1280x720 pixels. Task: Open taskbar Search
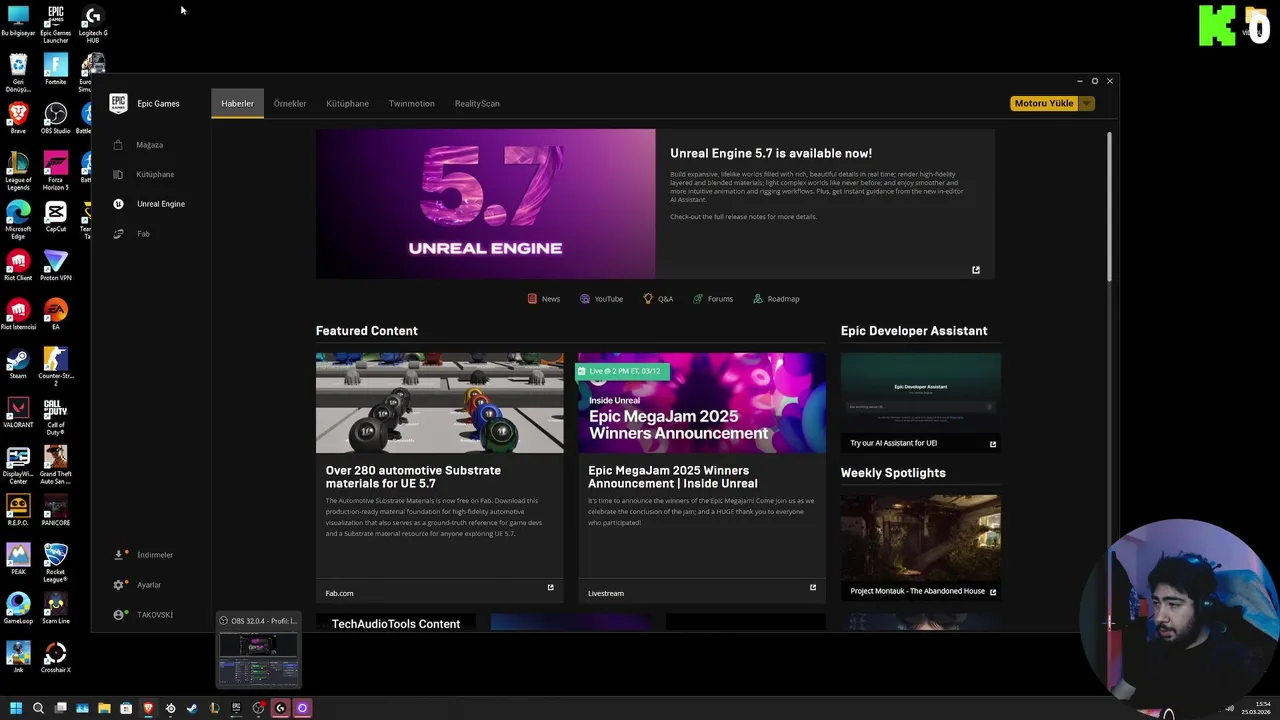(38, 708)
